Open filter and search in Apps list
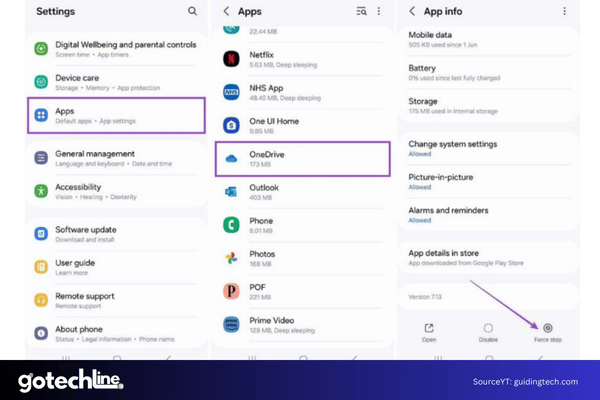The width and height of the screenshot is (600, 400). click(x=361, y=11)
